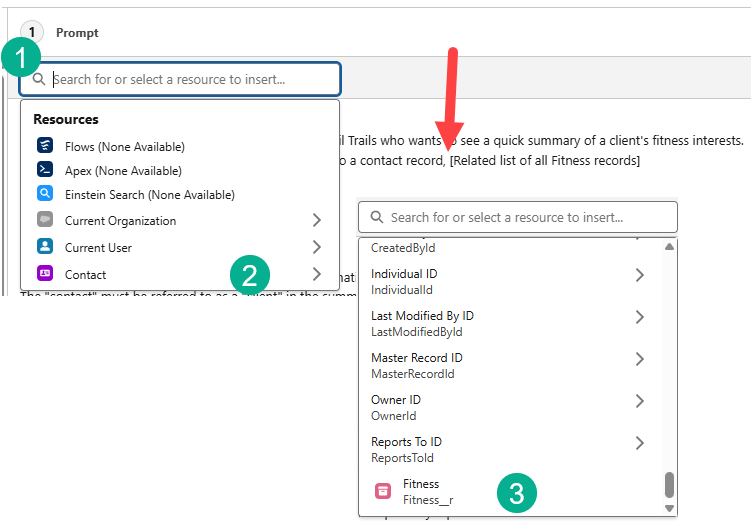
Task: Expand the Current Organization chevron
Action: 317,221
